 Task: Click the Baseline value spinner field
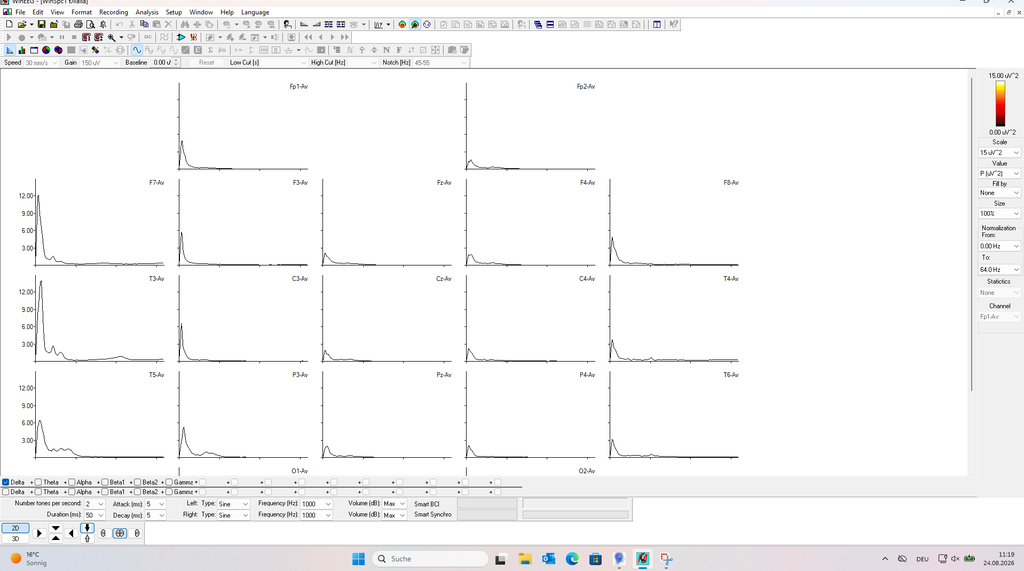pos(165,63)
